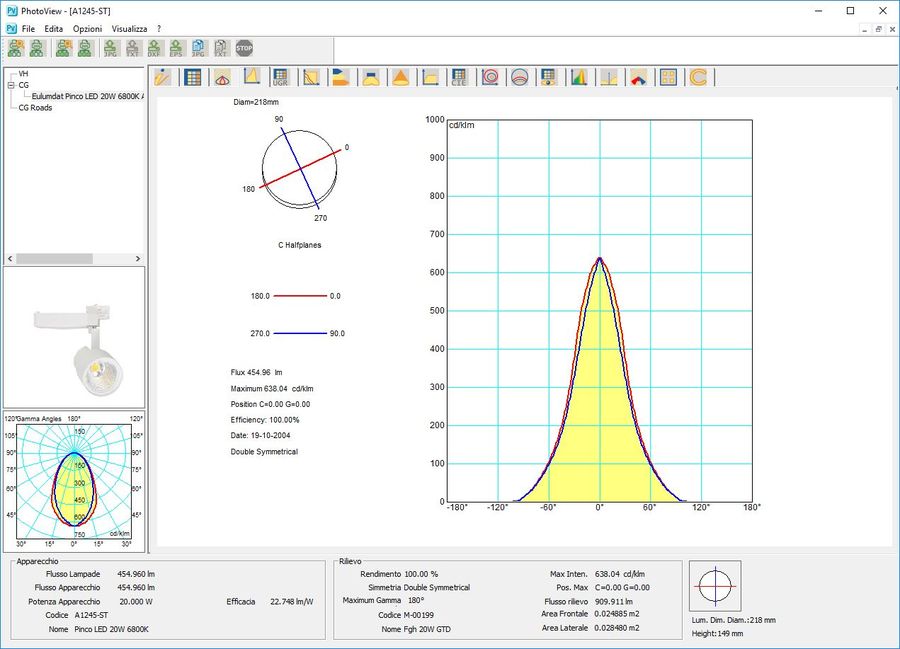The image size is (900, 649).
Task: Open the four-squares multi-view icon
Action: pos(668,77)
